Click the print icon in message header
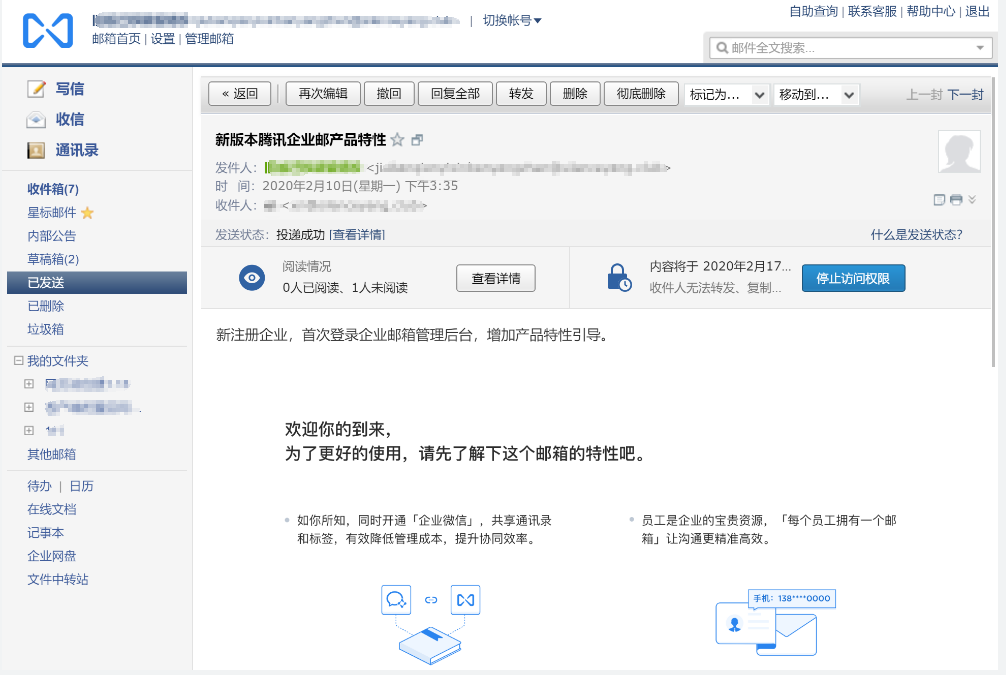Image resolution: width=1006 pixels, height=675 pixels. point(956,199)
